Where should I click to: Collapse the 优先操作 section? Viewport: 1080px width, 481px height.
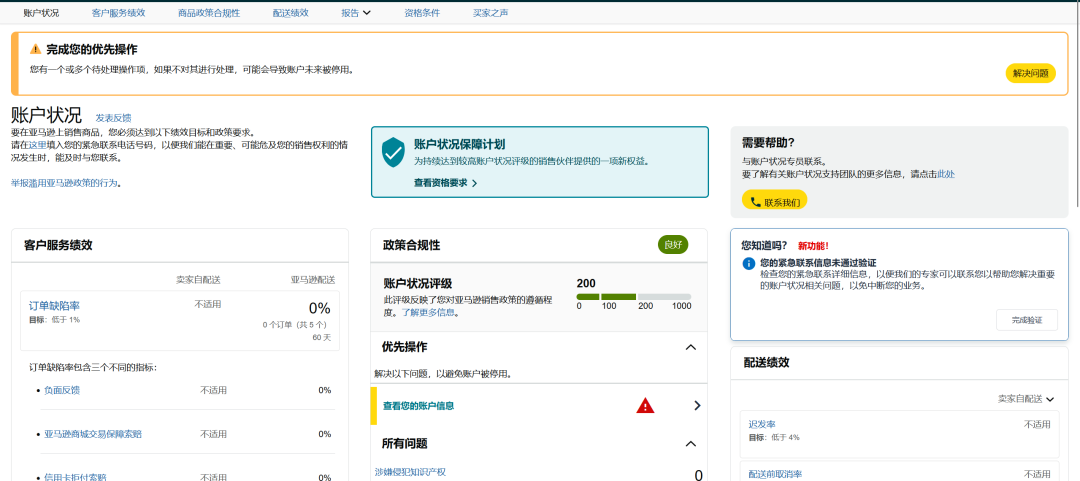[691, 347]
